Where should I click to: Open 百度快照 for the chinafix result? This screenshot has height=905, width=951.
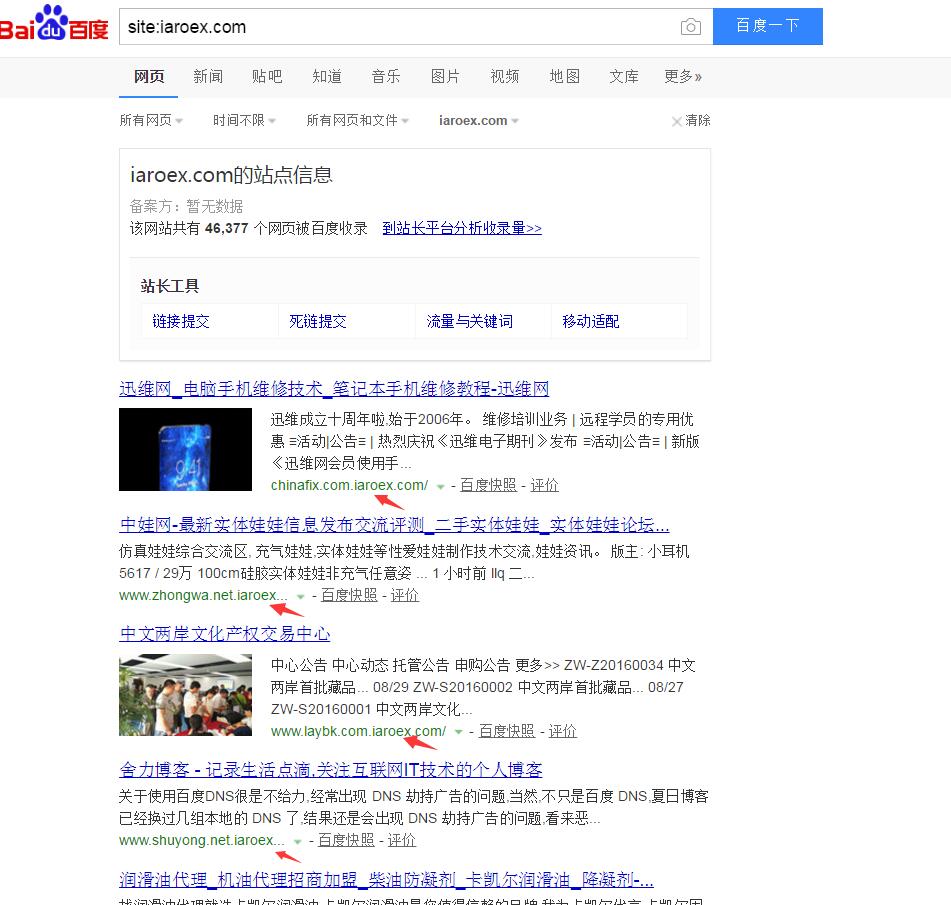[488, 485]
